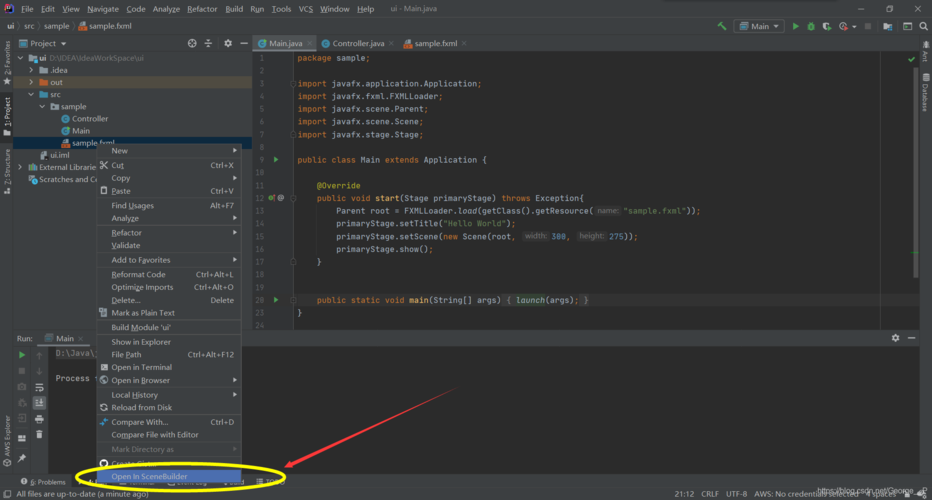This screenshot has width=932, height=500.
Task: Click the override gutter icon at line 12
Action: pos(272,198)
